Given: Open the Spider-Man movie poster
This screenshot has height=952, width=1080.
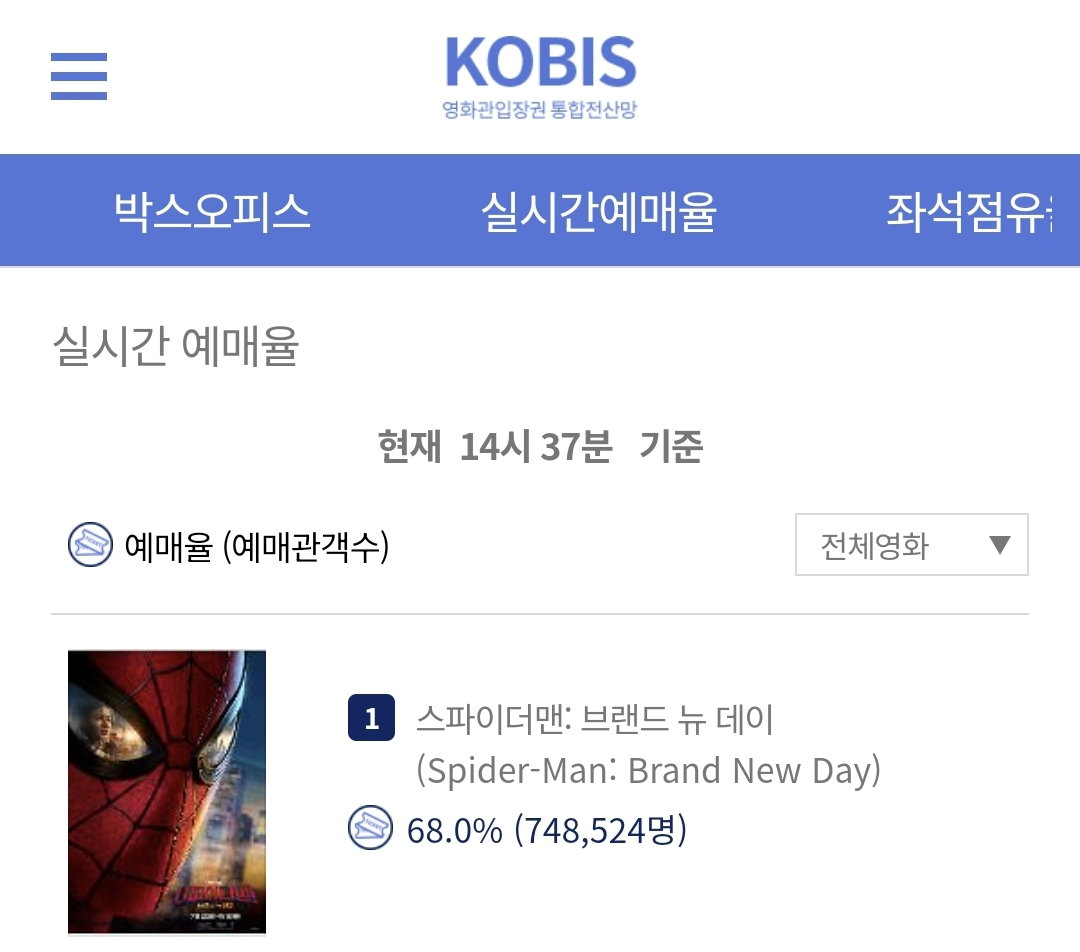Looking at the screenshot, I should click(x=167, y=792).
